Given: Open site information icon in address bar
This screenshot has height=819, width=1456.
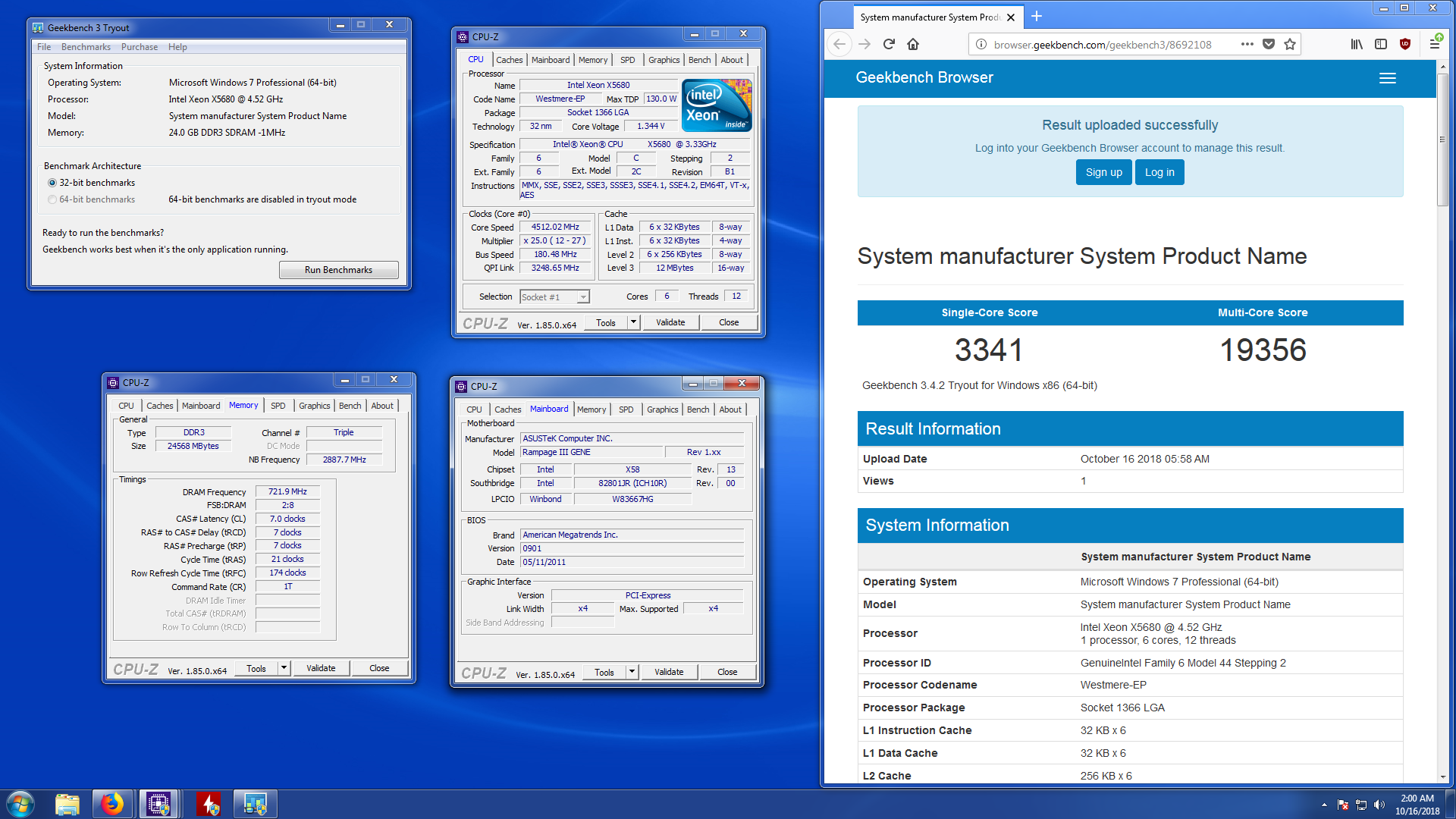Looking at the screenshot, I should click(x=981, y=44).
